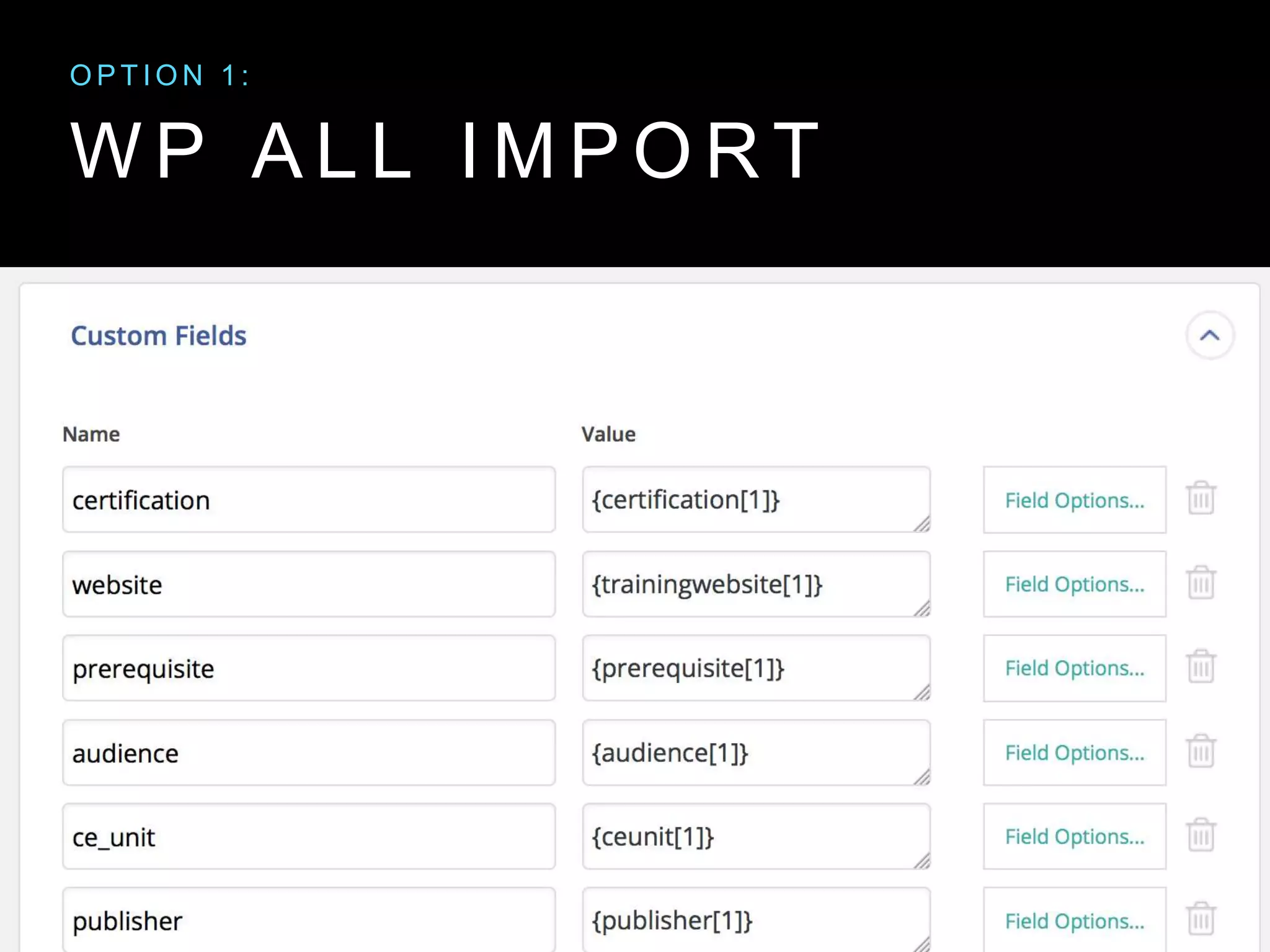Click the ce_unit name field

309,837
